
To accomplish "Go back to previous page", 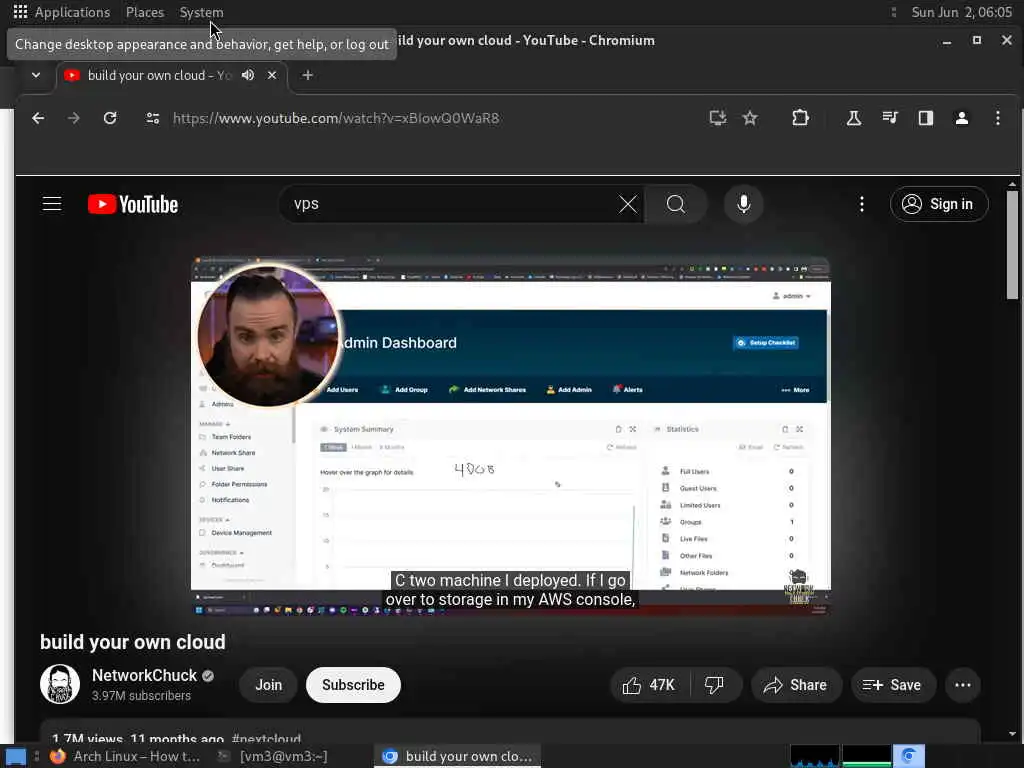I will tap(39, 118).
